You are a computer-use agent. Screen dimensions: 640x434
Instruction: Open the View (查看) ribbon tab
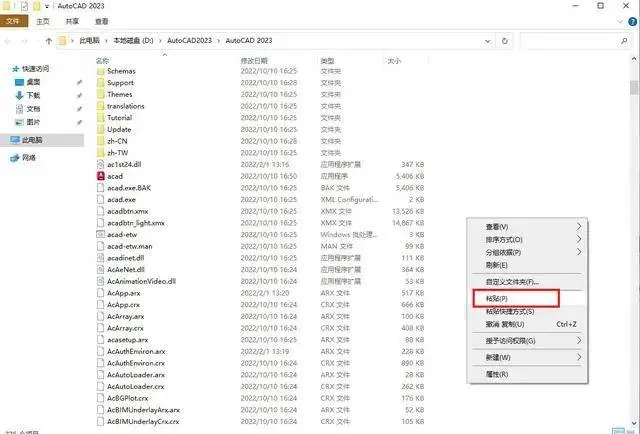(102, 21)
